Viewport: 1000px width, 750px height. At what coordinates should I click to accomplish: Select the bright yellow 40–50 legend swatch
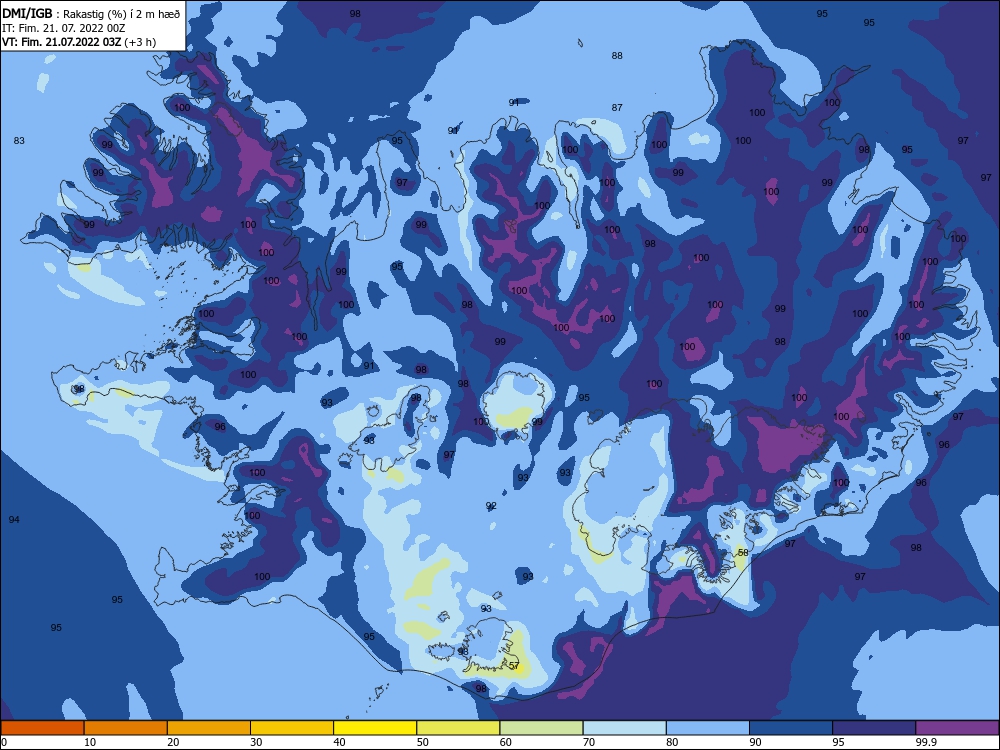(x=375, y=728)
